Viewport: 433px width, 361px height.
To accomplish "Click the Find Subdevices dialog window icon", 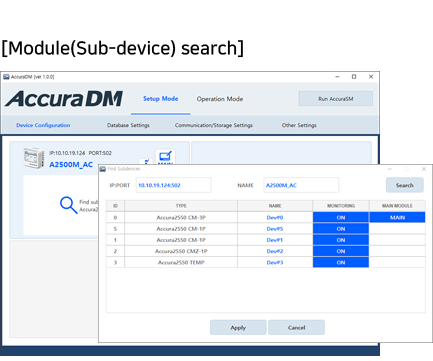I will click(103, 169).
